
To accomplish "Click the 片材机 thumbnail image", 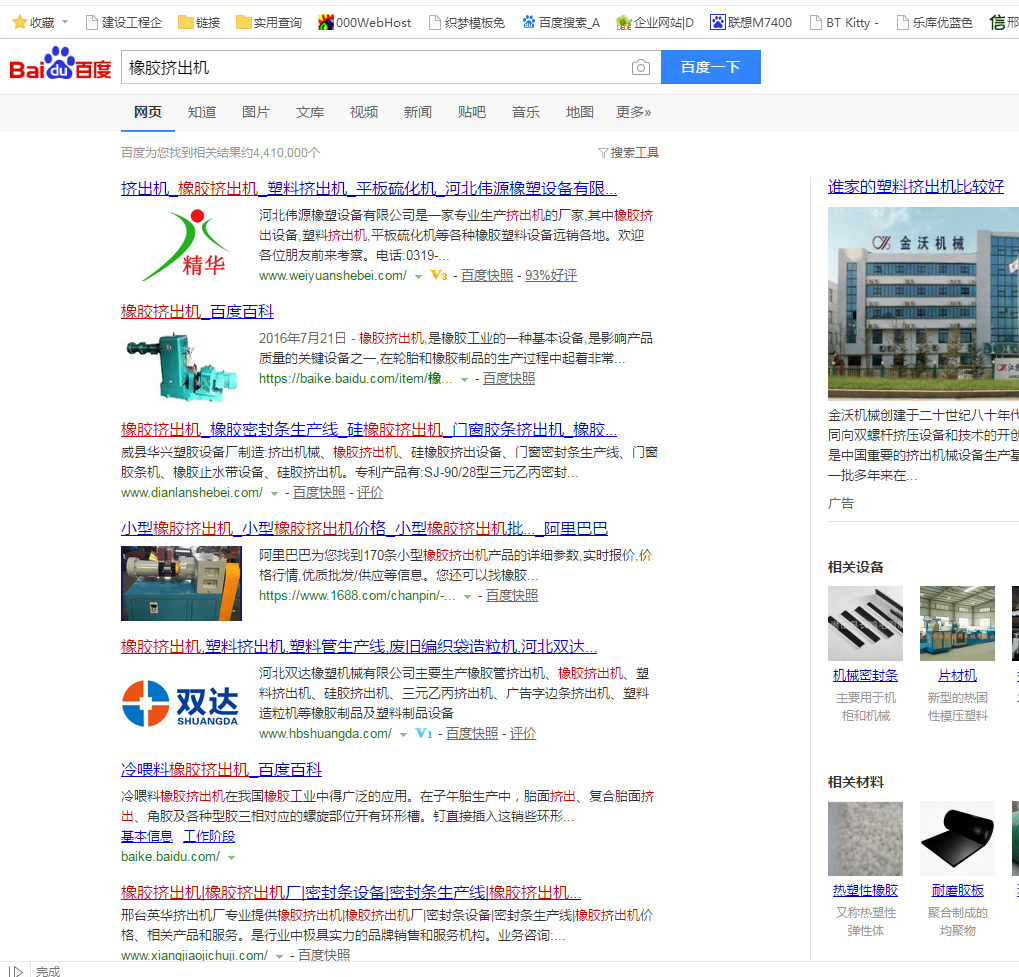I will [x=957, y=623].
